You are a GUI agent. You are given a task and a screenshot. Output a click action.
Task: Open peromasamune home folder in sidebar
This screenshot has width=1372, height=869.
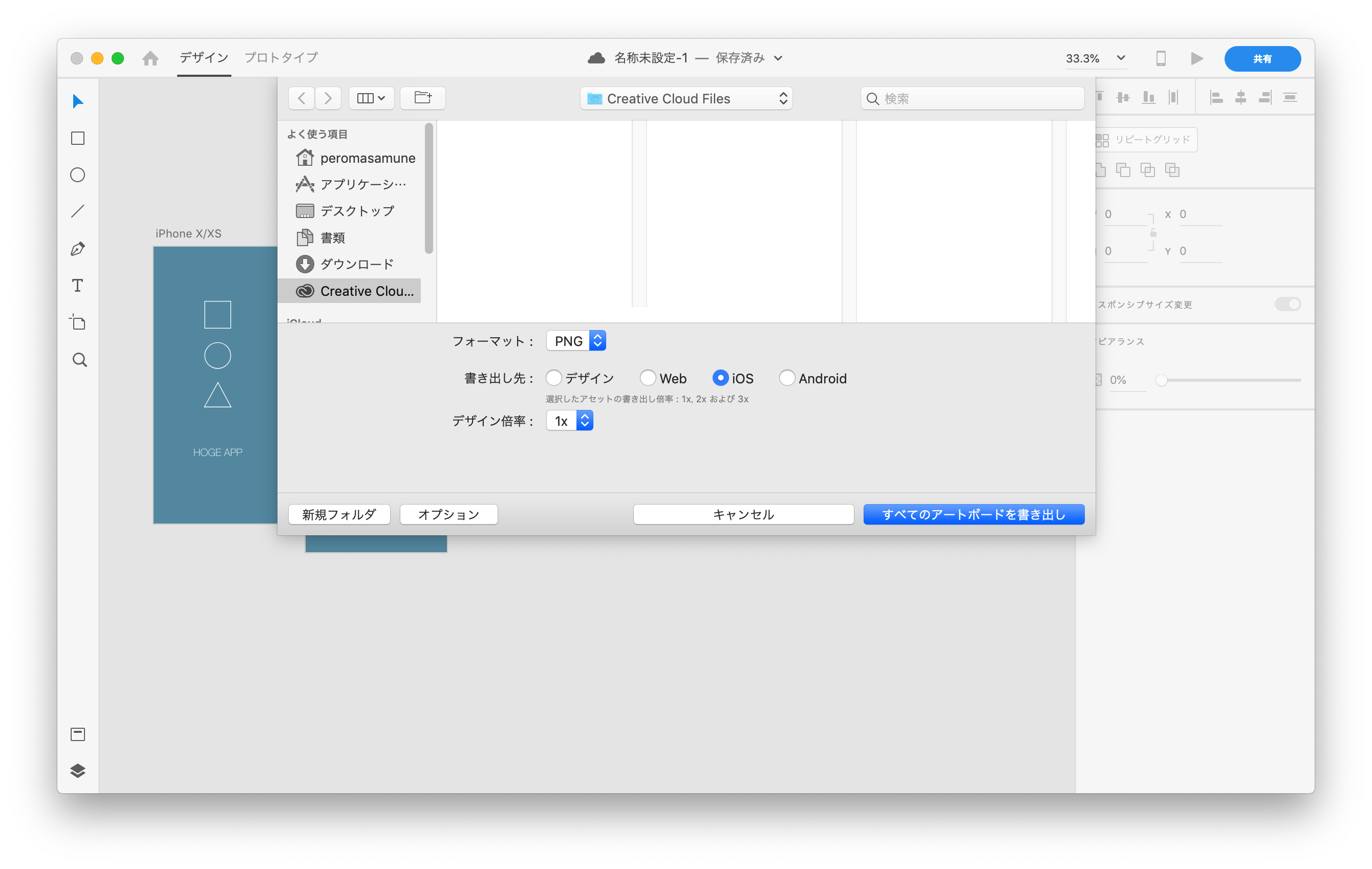coord(355,158)
